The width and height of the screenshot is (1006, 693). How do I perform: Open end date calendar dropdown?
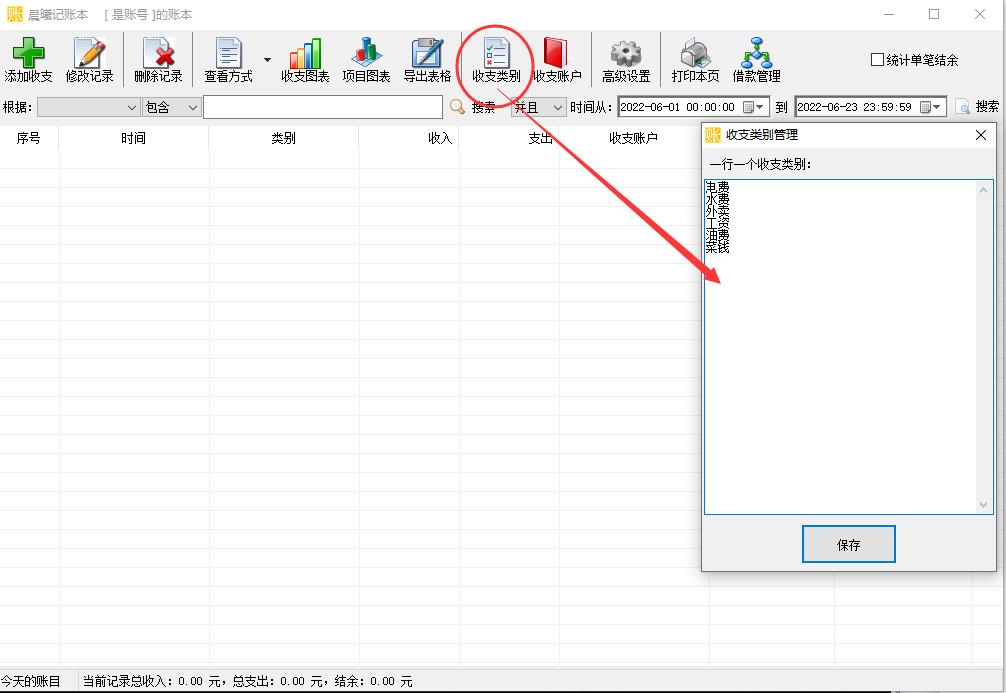(x=931, y=107)
